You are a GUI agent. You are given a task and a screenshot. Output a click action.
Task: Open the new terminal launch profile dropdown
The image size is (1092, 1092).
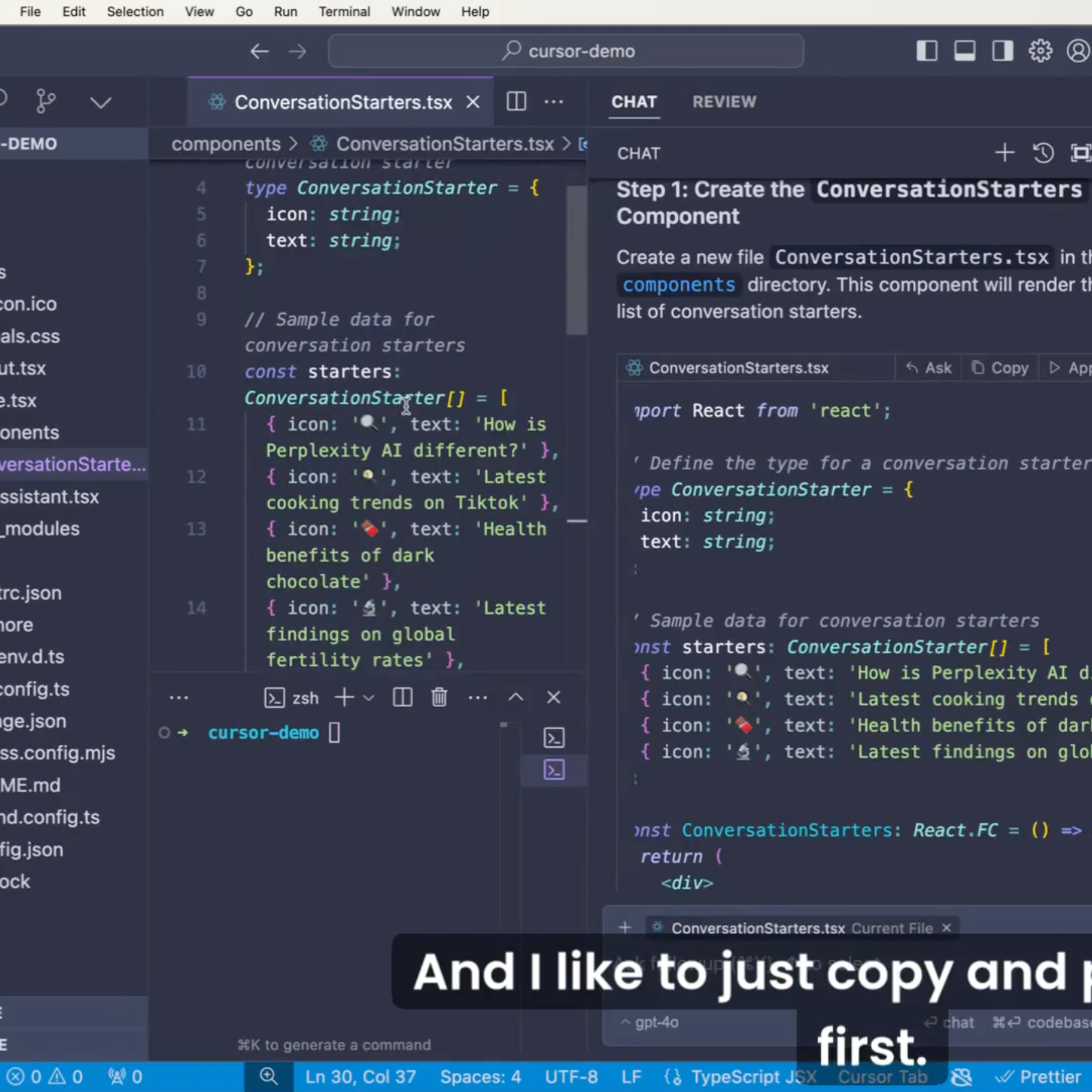[x=368, y=698]
